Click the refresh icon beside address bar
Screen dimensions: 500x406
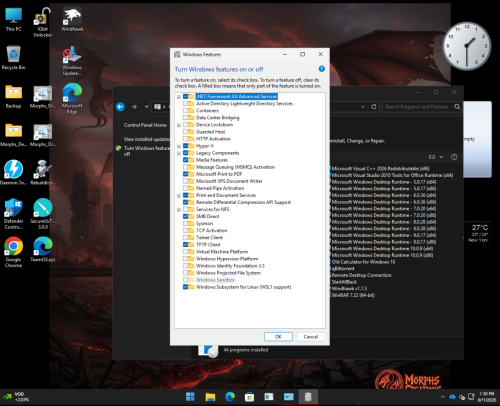coord(374,107)
